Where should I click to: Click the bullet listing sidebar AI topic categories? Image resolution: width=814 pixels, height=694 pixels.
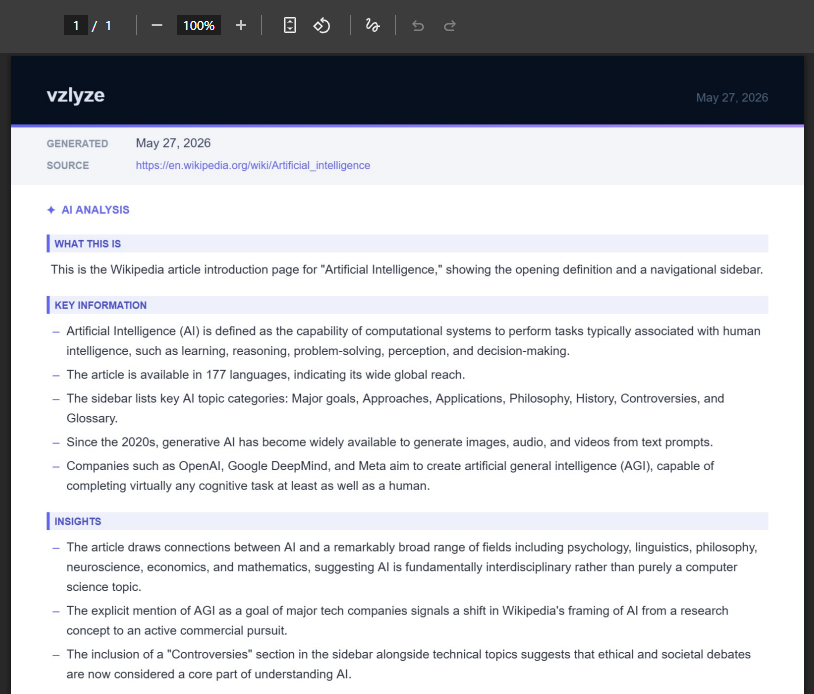coord(395,409)
